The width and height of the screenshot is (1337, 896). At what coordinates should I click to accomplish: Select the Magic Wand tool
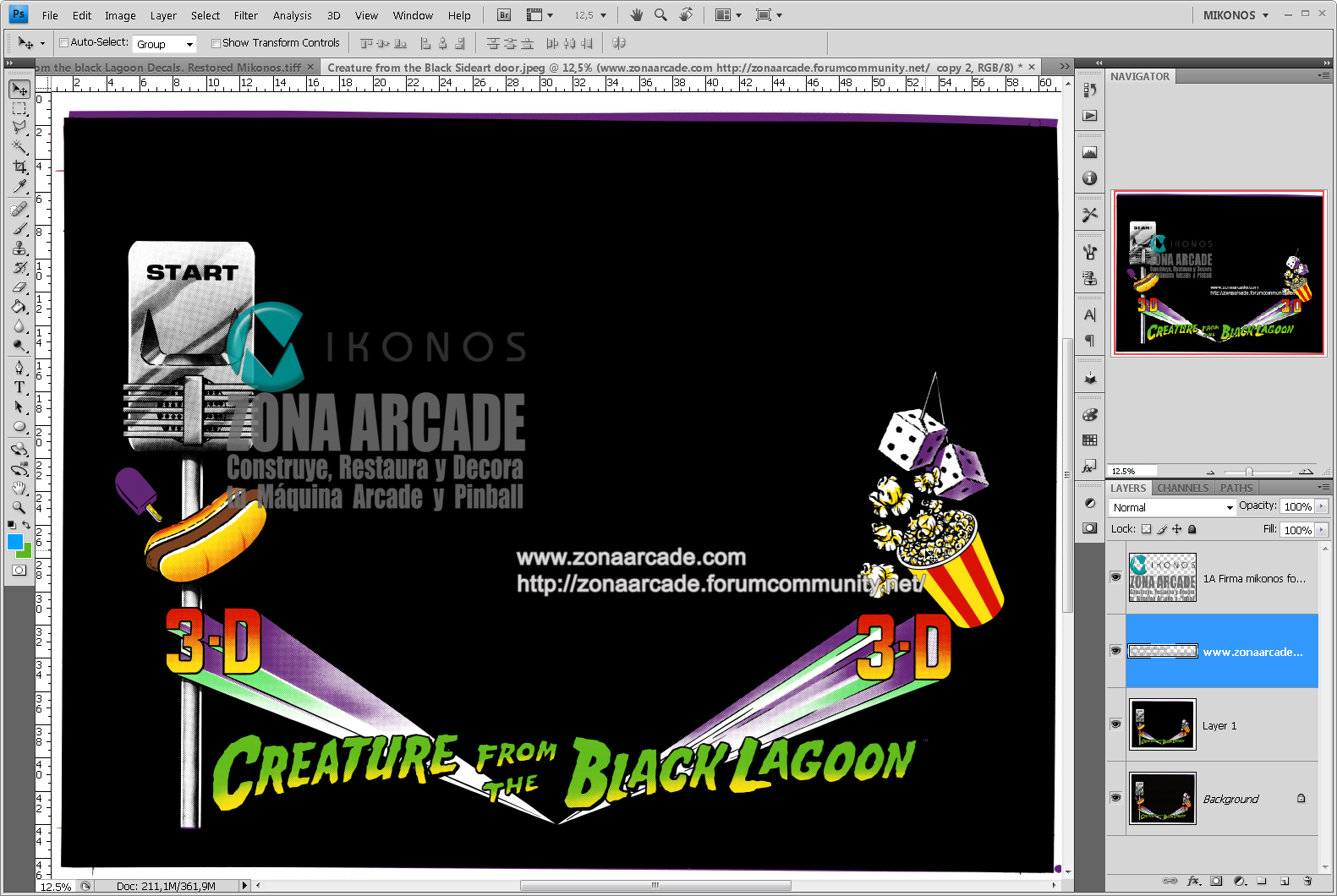point(19,147)
